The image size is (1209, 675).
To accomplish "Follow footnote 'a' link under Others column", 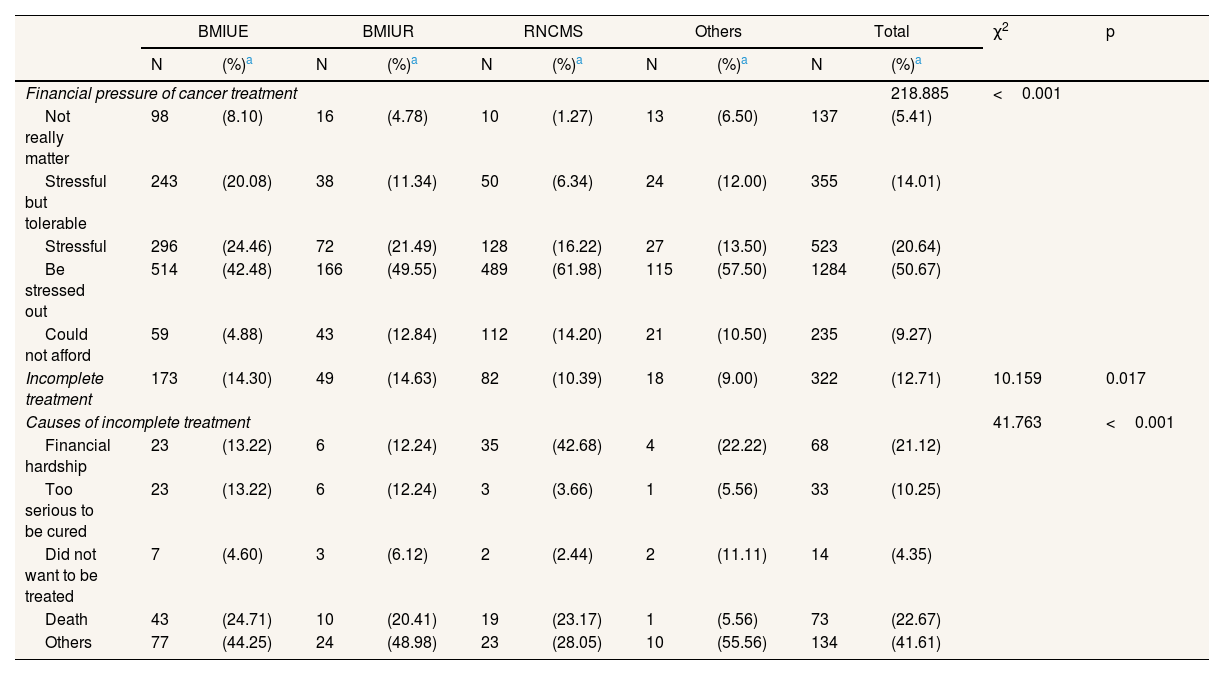I will [x=744, y=62].
